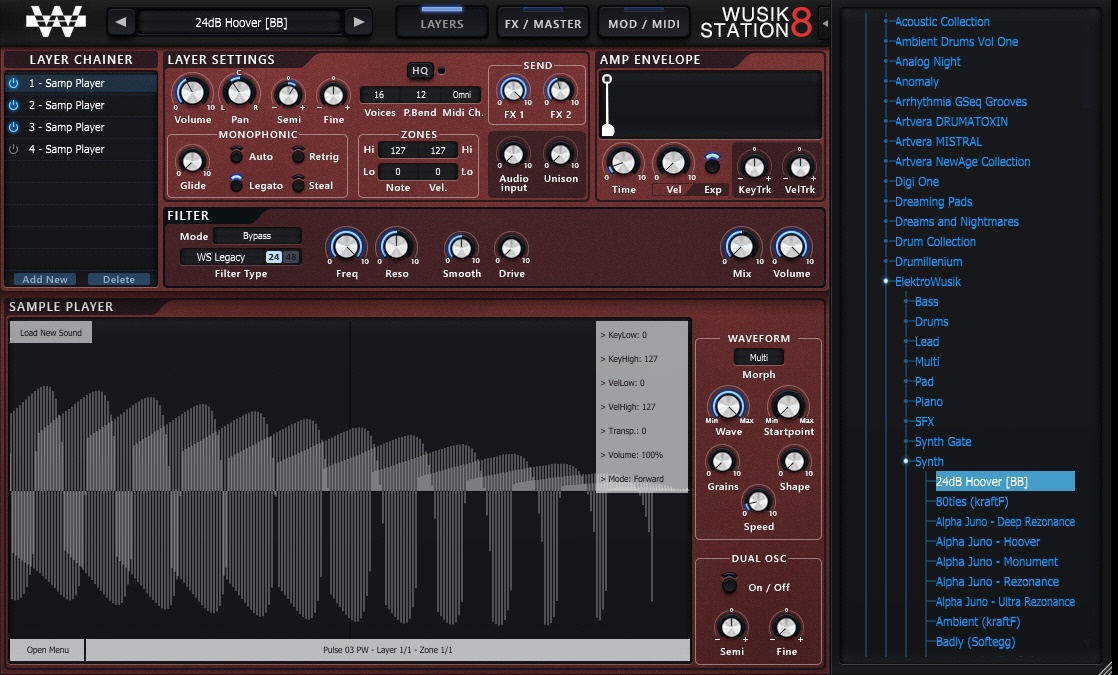
Task: Click the Load New Sound button
Action: tap(51, 333)
